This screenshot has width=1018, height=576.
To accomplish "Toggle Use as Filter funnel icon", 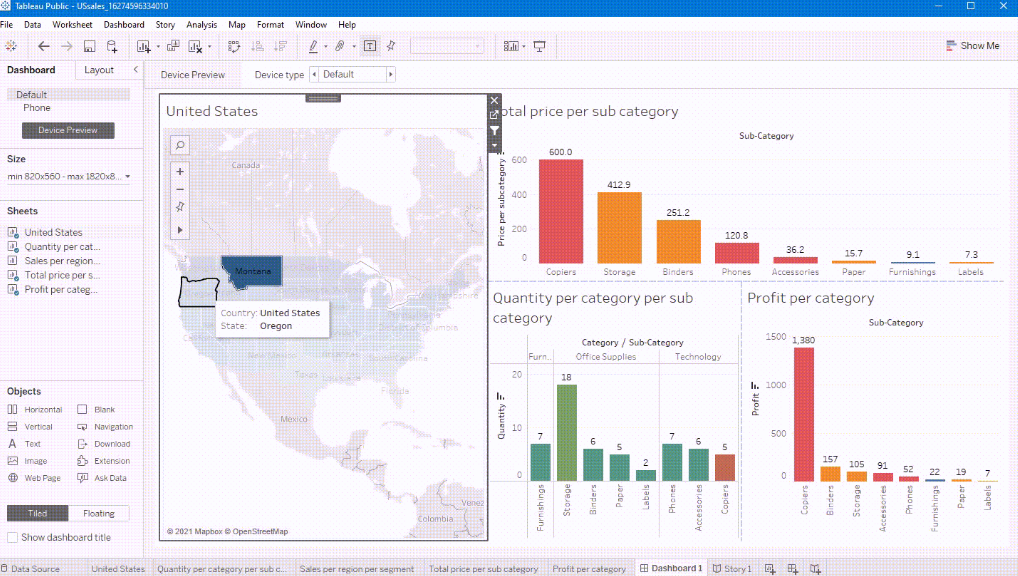I will pos(494,131).
